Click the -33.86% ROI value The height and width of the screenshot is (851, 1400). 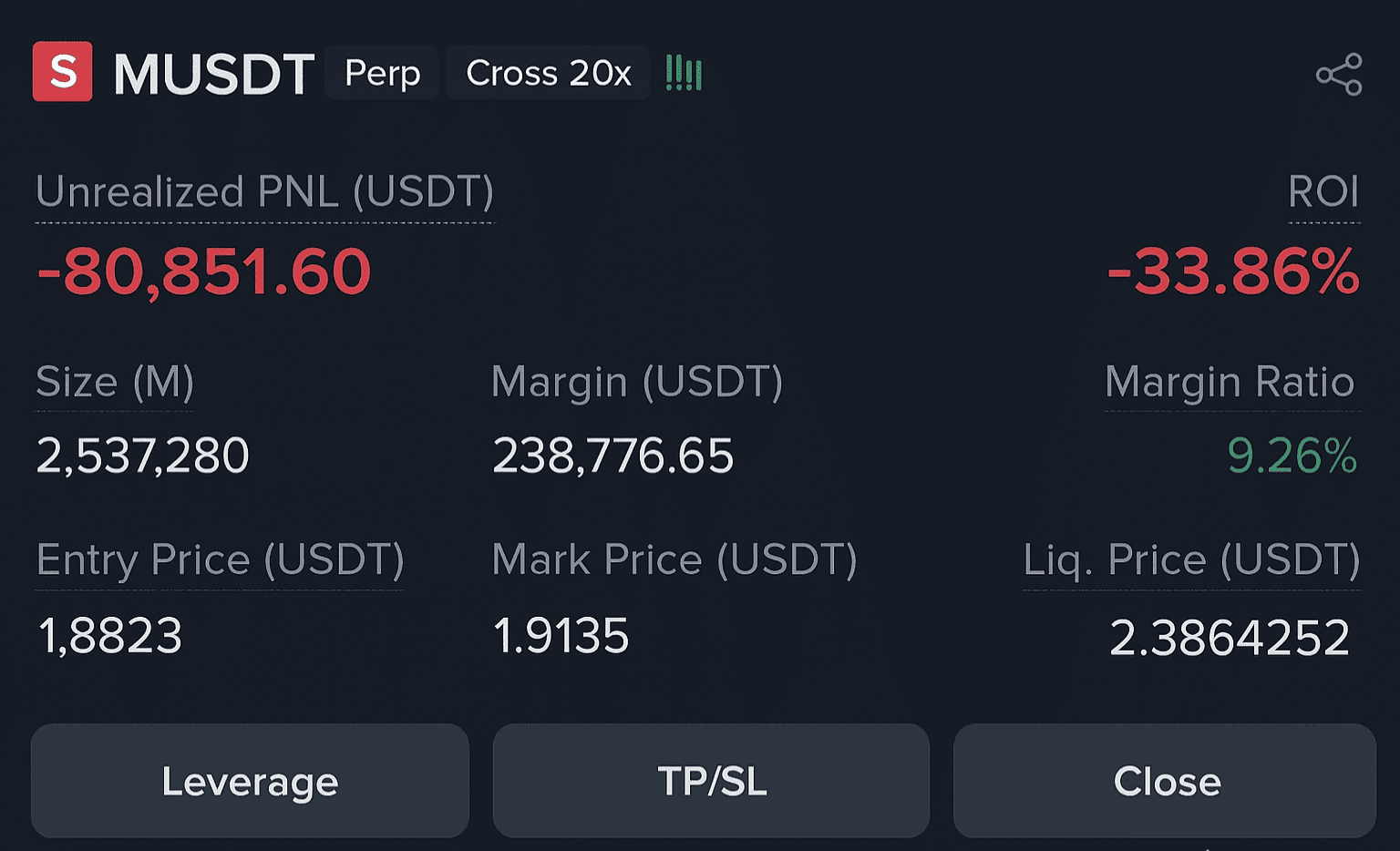pyautogui.click(x=1233, y=272)
